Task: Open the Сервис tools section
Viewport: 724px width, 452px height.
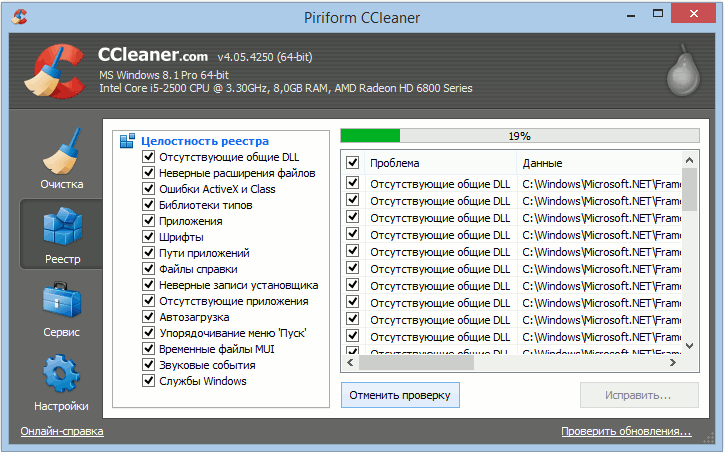Action: (62, 309)
